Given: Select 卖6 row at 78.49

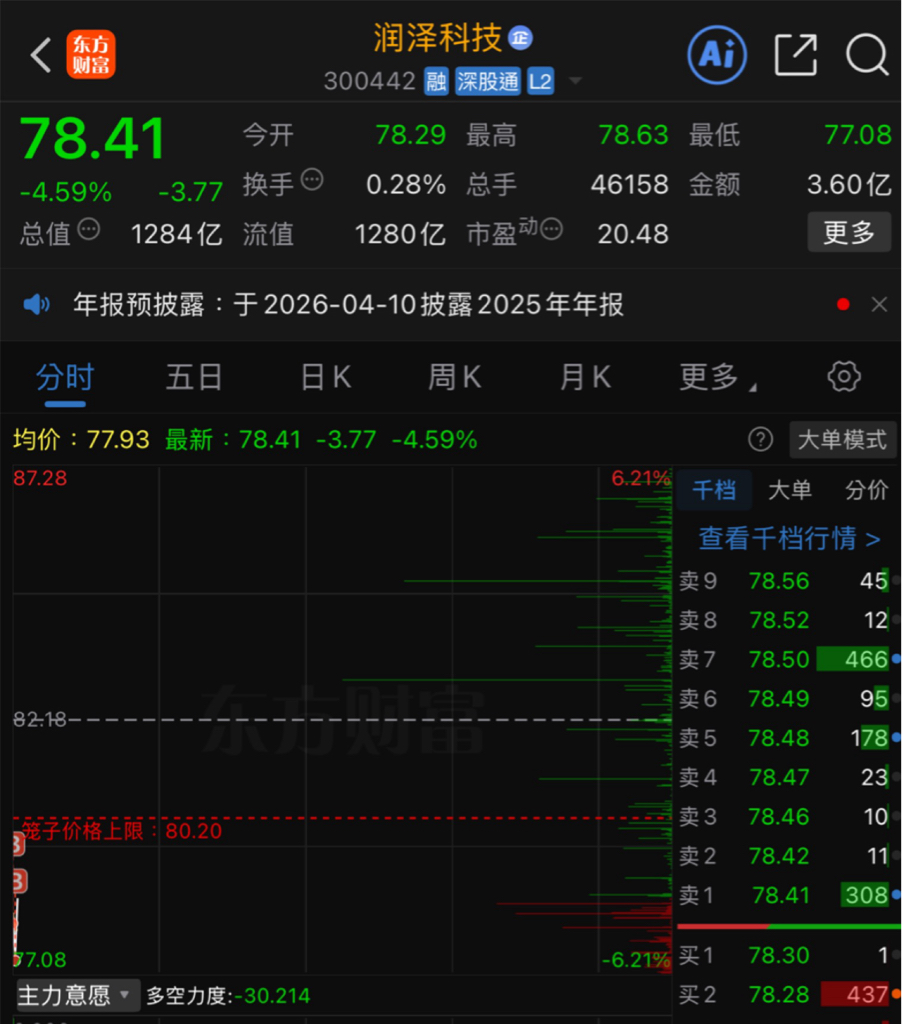Looking at the screenshot, I should 788,698.
